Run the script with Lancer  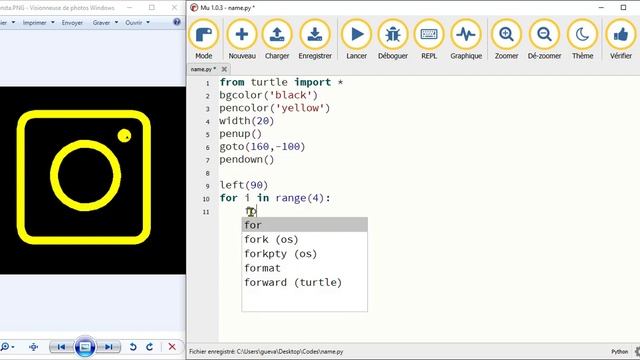point(356,40)
